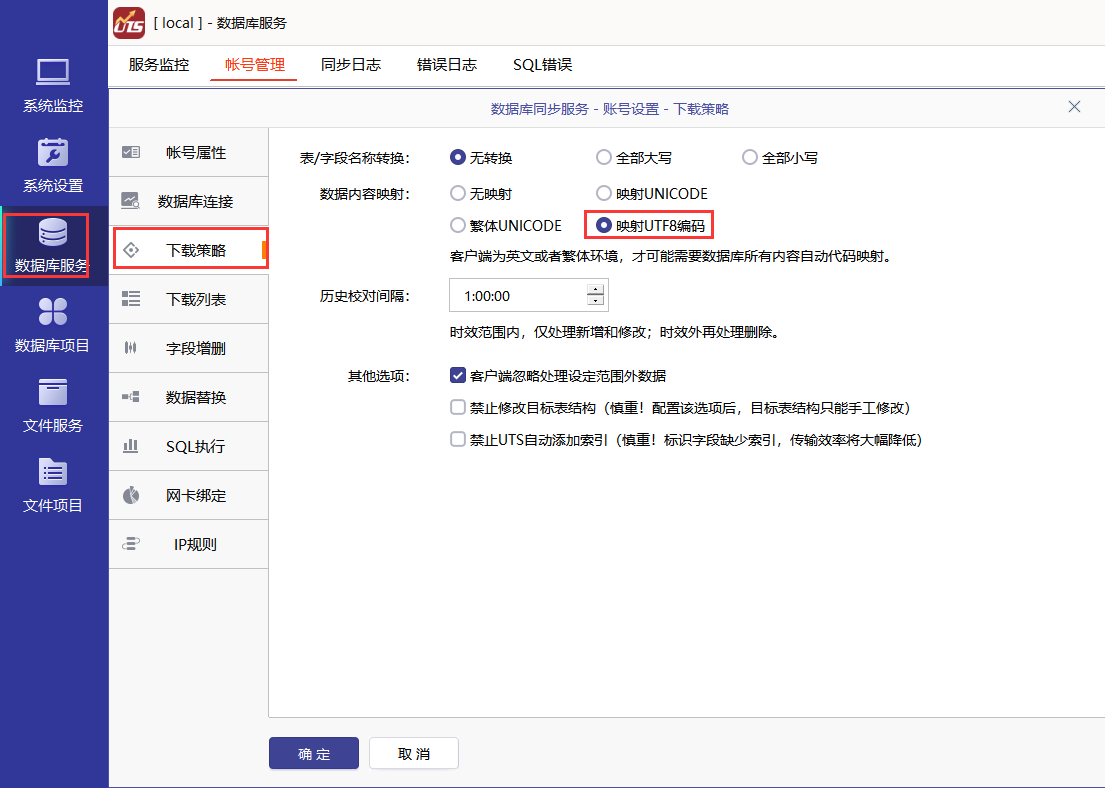Open 帐号属性 settings page
This screenshot has width=1105, height=788.
point(189,152)
